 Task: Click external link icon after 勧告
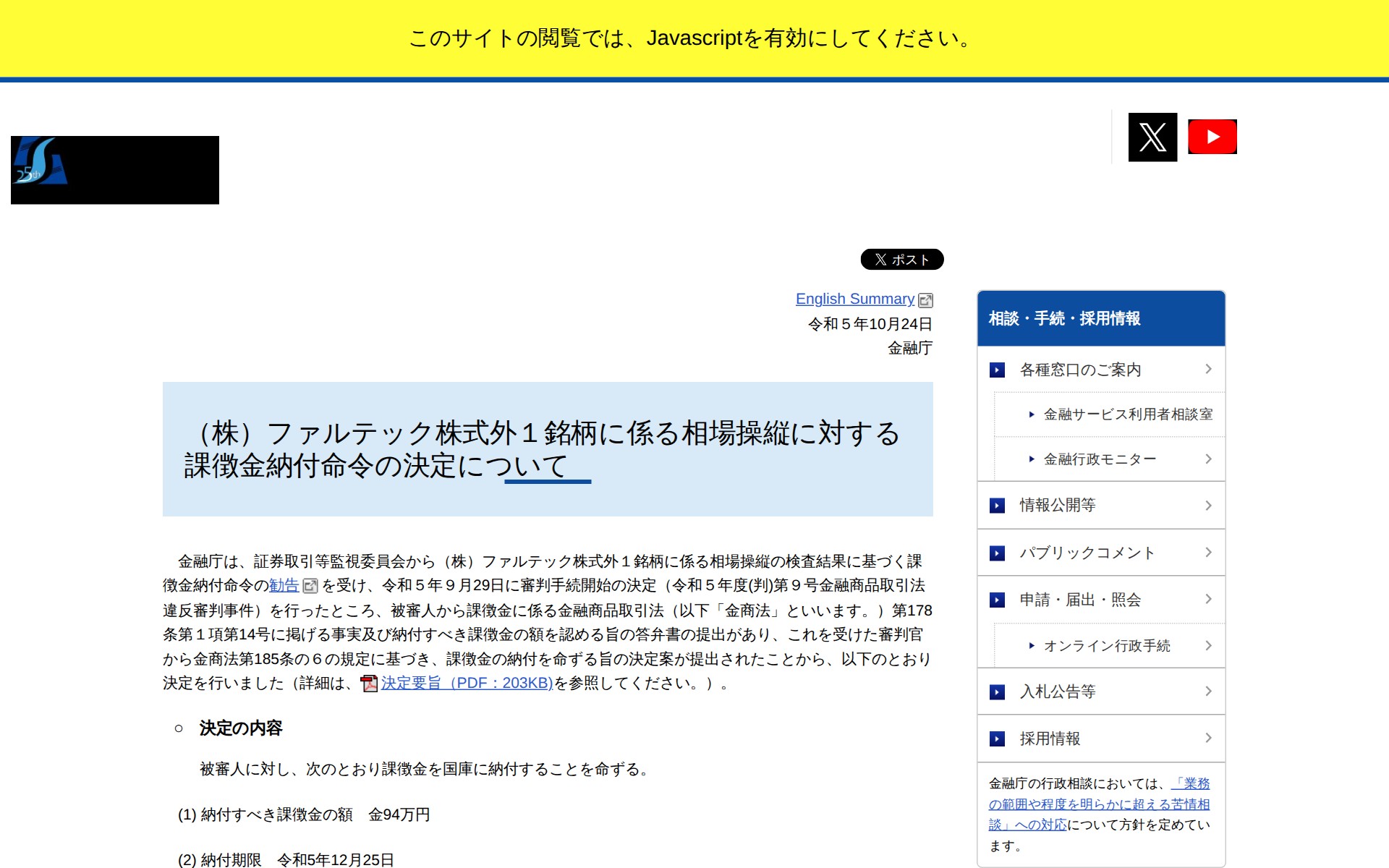pyautogui.click(x=310, y=586)
